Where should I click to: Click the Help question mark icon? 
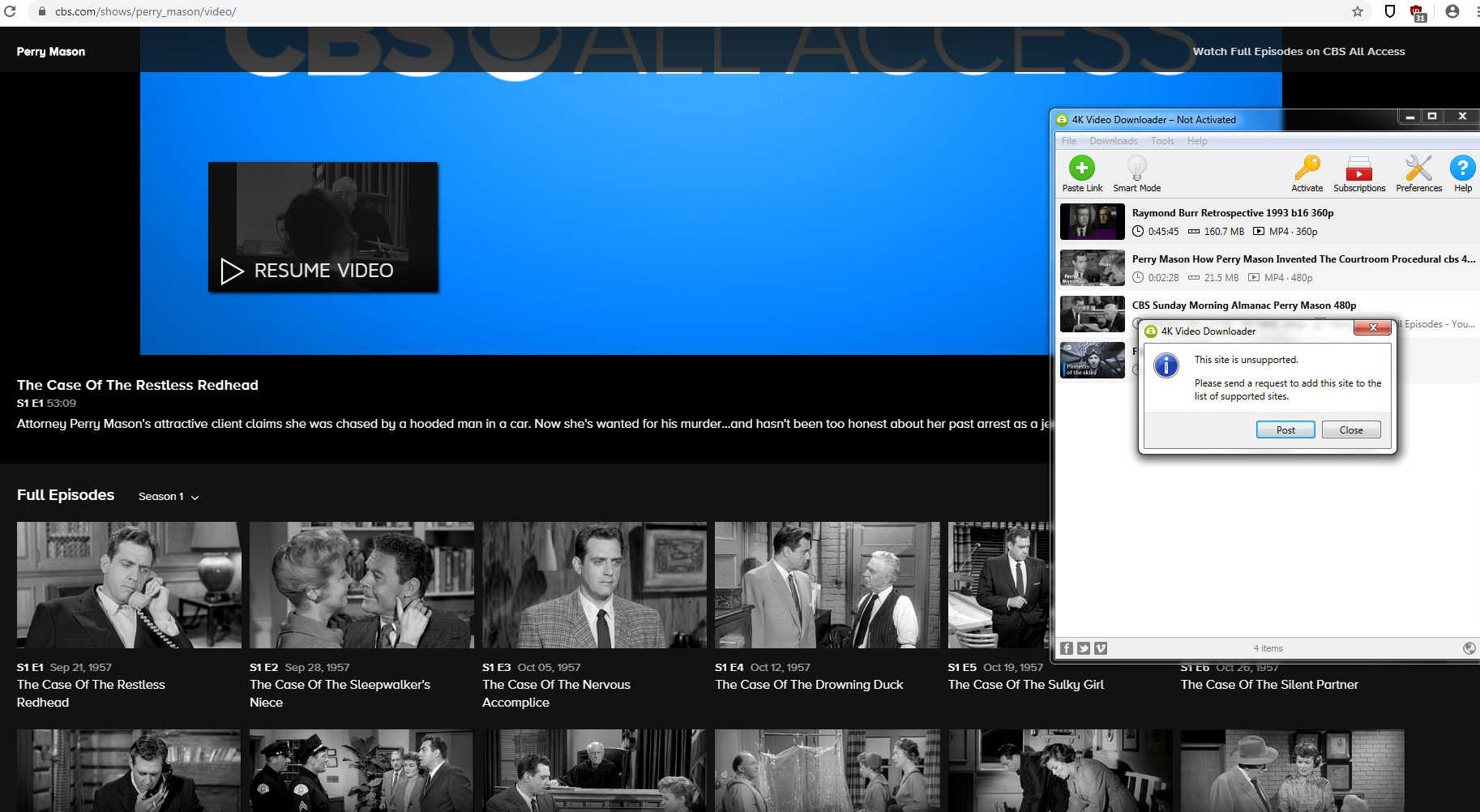coord(1462,168)
